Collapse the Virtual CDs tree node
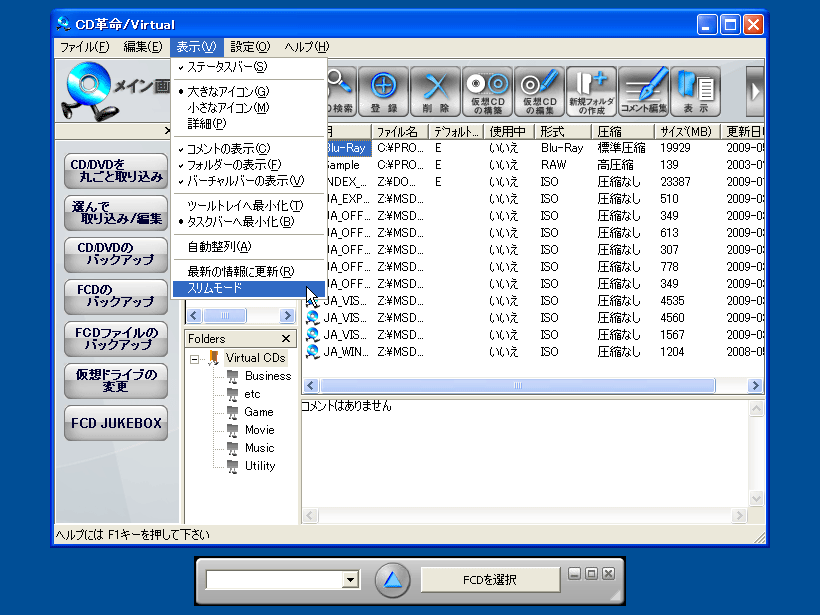This screenshot has height=615, width=820. pos(195,359)
